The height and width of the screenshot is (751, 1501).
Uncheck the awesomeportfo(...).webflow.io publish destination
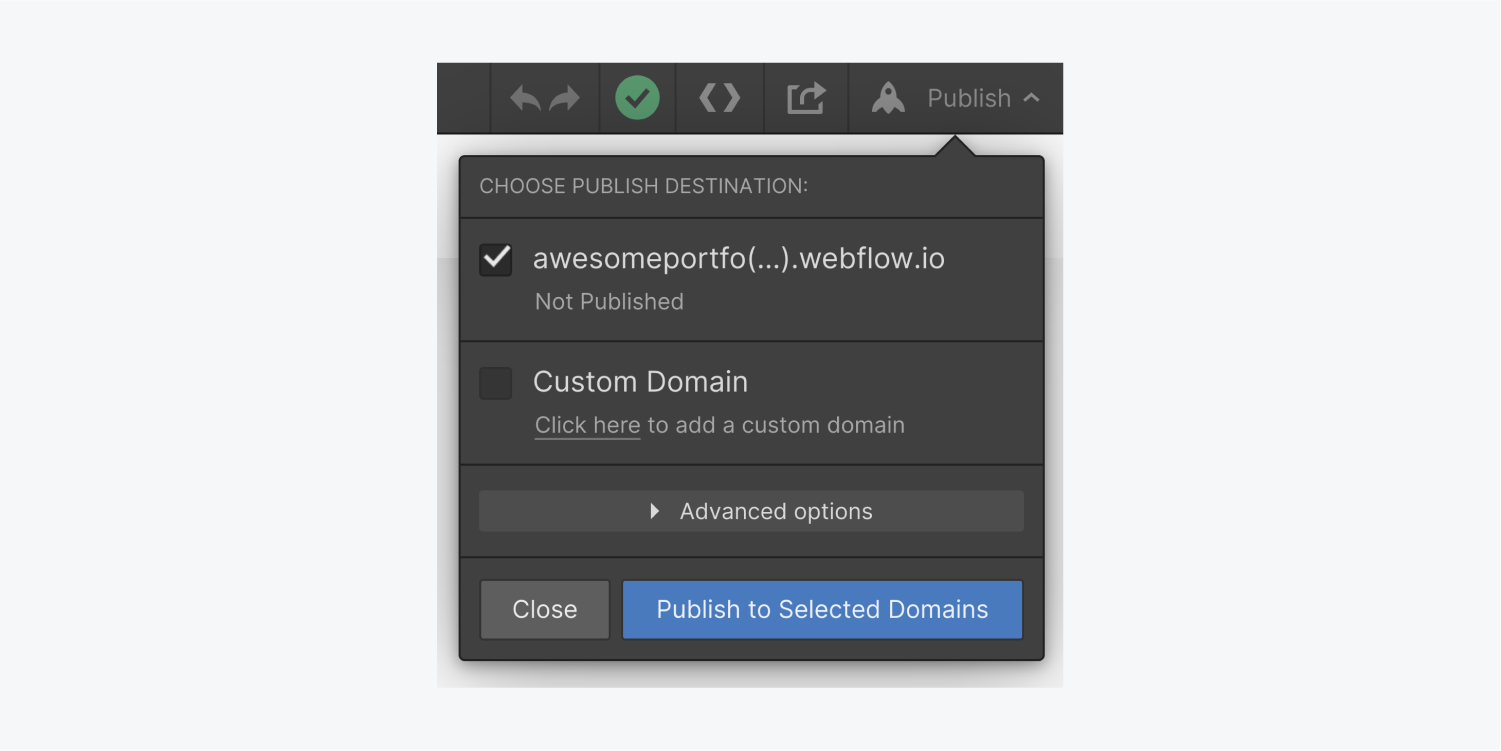click(495, 258)
